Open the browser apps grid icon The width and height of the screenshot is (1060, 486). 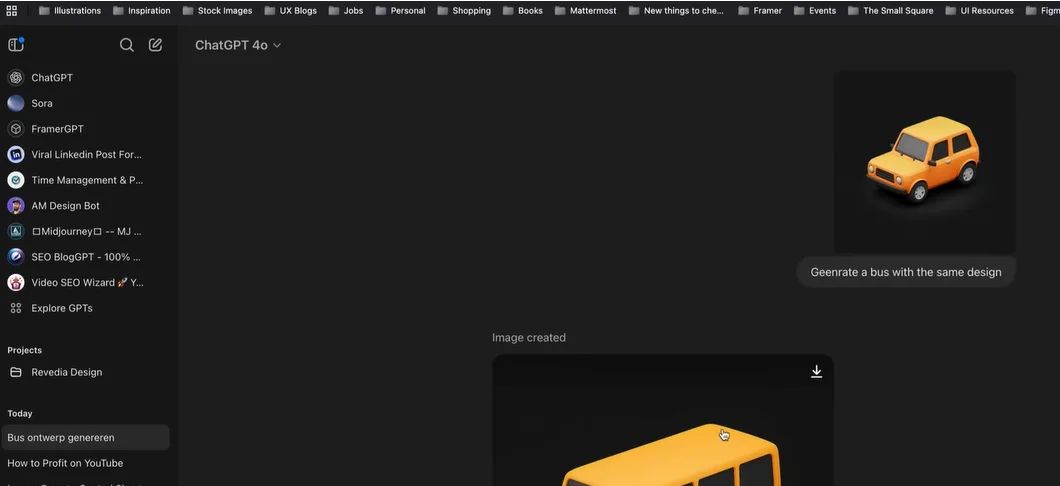click(11, 11)
